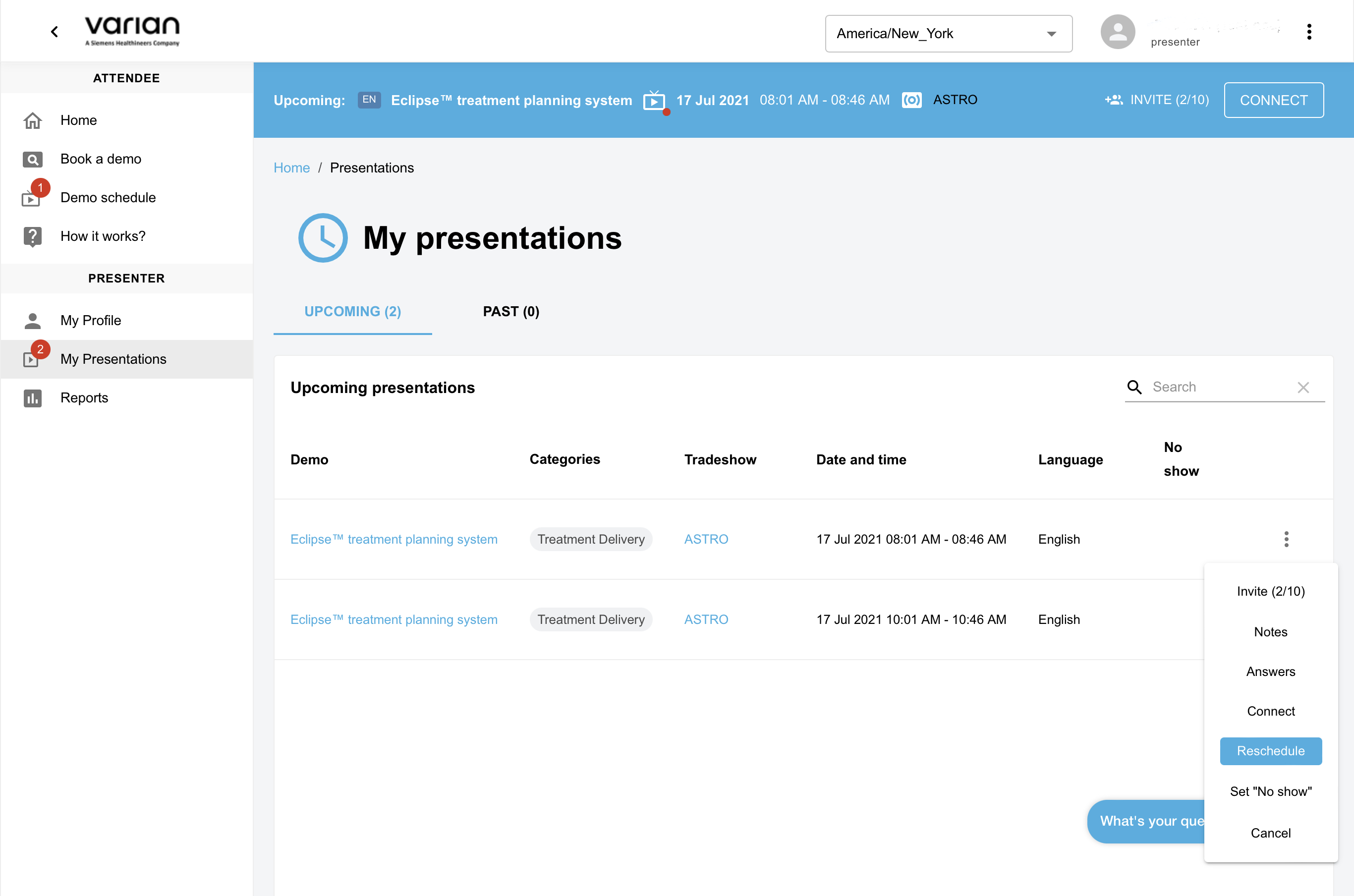Open the Home breadcrumb link

(291, 168)
